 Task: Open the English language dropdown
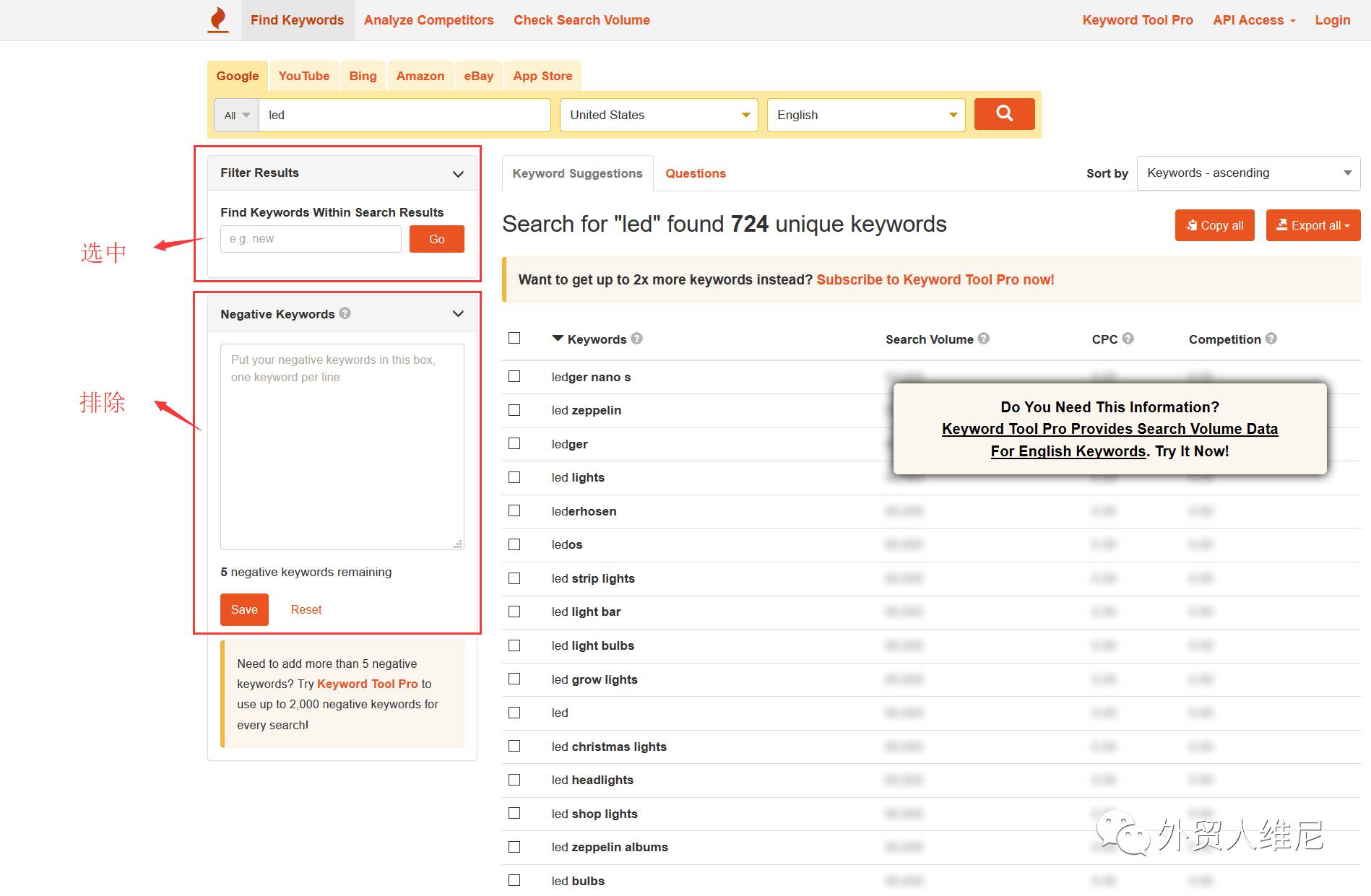pos(866,115)
